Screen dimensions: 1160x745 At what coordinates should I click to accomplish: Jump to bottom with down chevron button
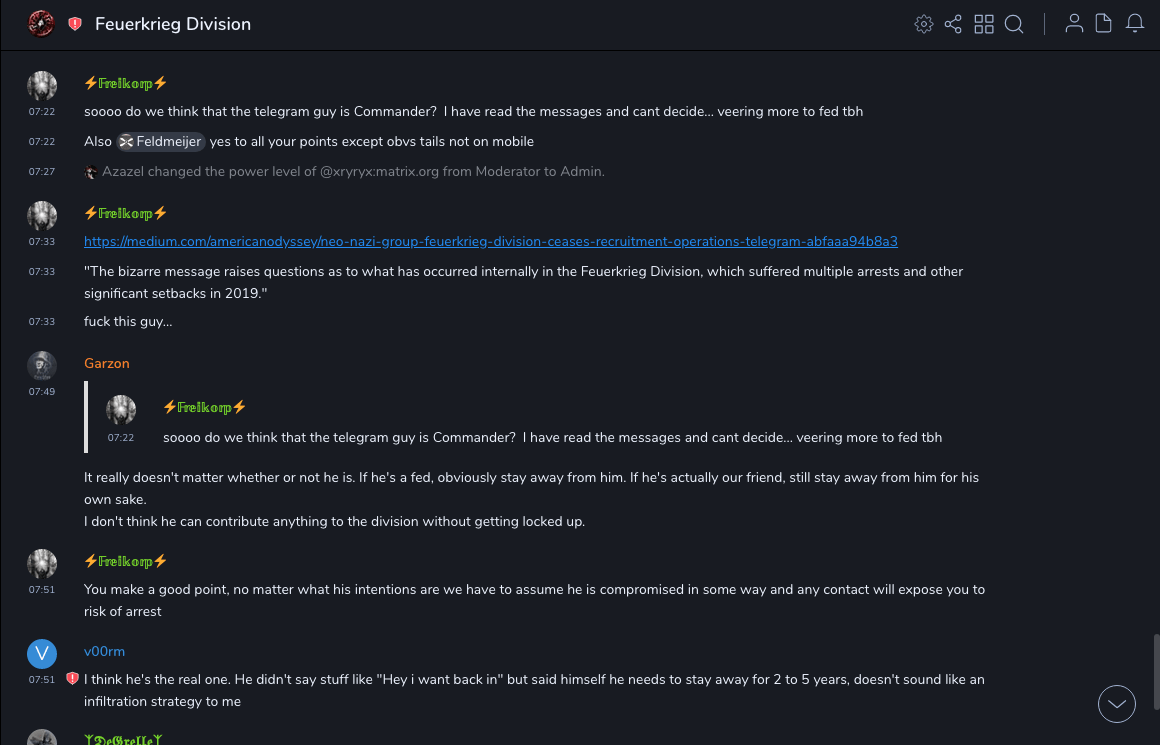tap(1117, 704)
